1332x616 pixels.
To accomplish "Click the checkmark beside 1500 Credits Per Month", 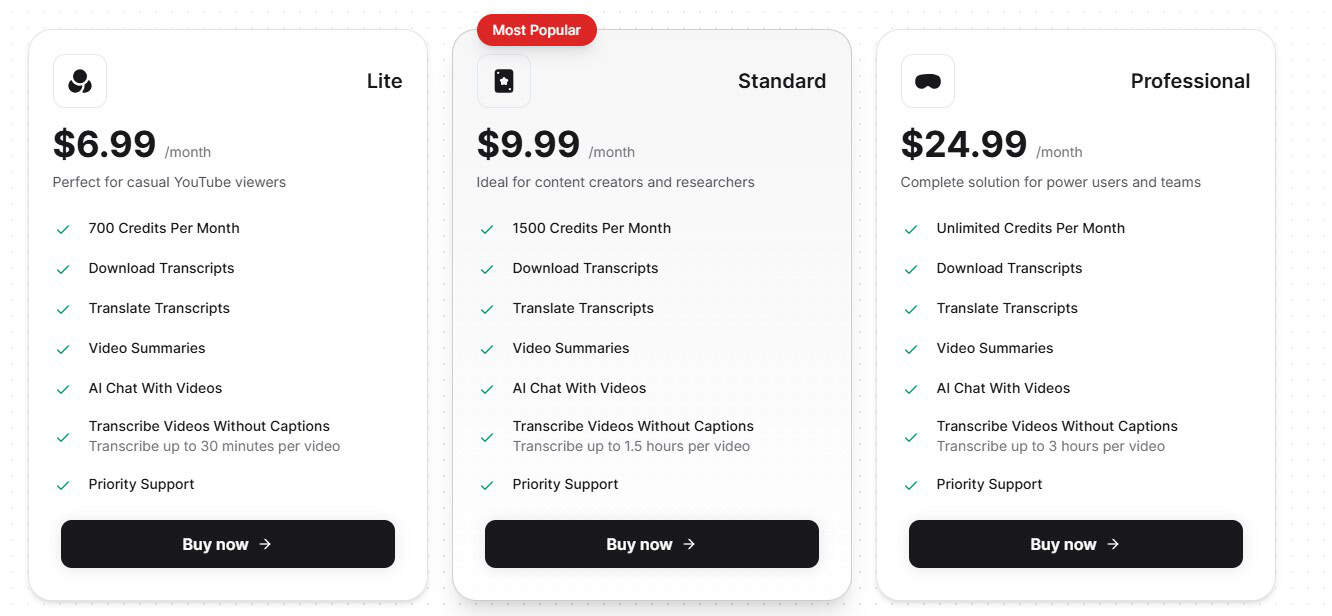I will tap(487, 228).
